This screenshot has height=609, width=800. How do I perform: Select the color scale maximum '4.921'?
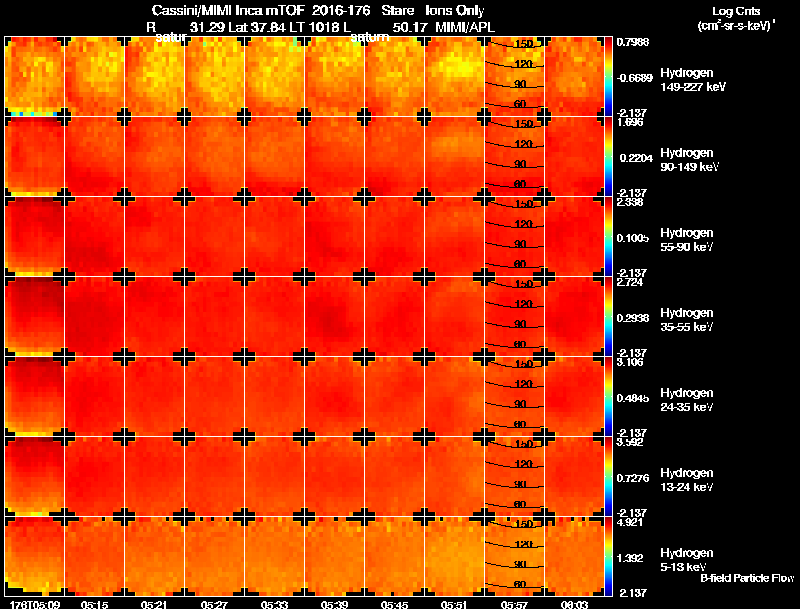pyautogui.click(x=630, y=523)
